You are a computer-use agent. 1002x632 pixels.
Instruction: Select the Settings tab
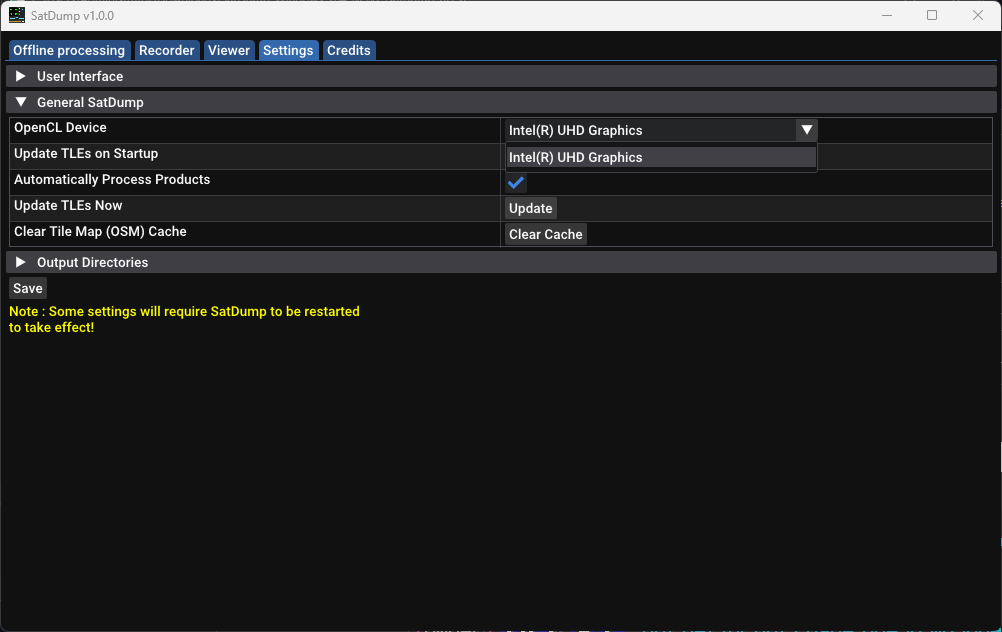tap(288, 50)
